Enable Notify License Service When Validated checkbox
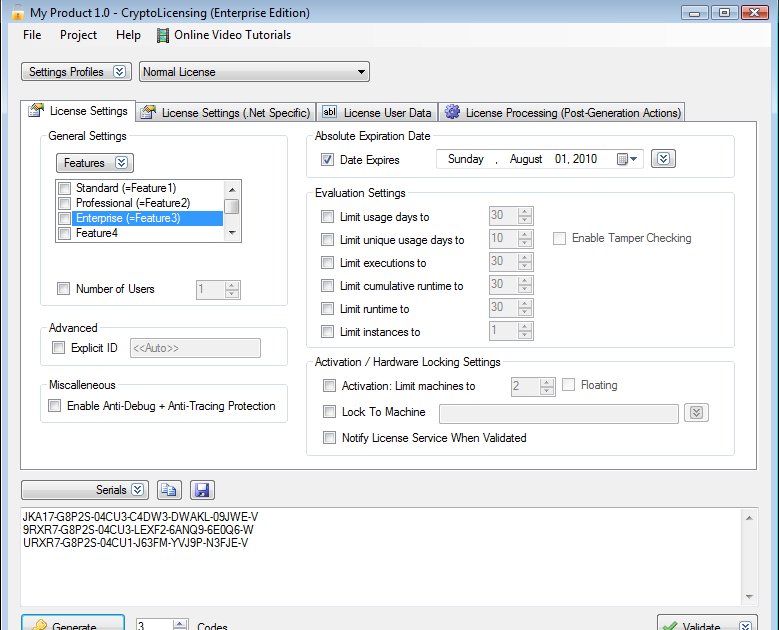Image resolution: width=779 pixels, height=630 pixels. pyautogui.click(x=329, y=438)
